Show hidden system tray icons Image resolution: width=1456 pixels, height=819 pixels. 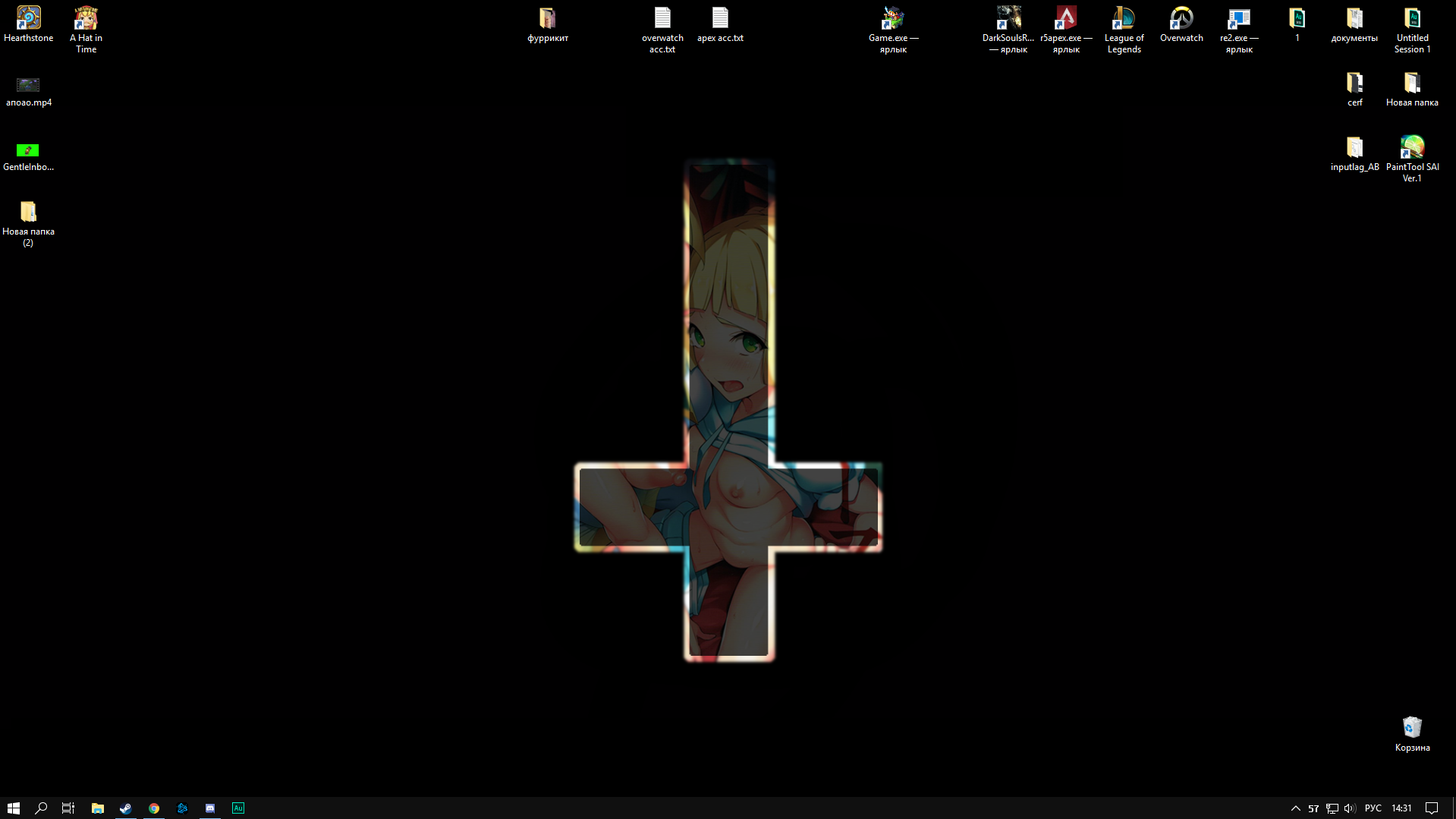click(1296, 808)
